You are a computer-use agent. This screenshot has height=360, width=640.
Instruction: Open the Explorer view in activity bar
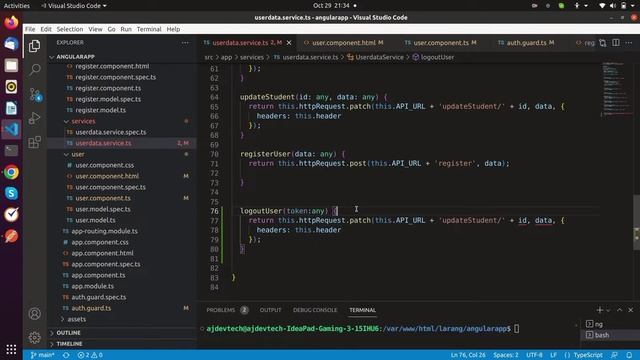click(35, 46)
